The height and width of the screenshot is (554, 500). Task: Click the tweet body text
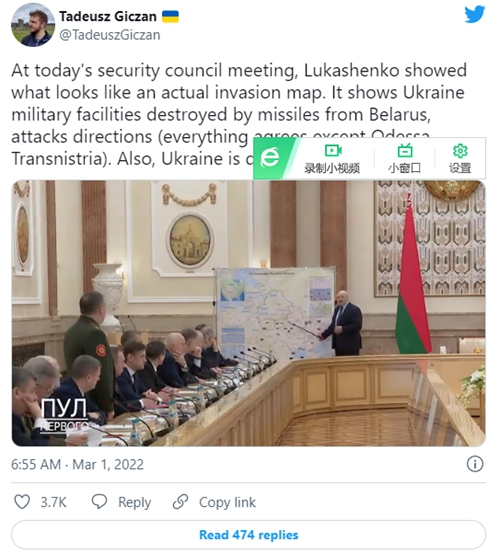point(239,114)
